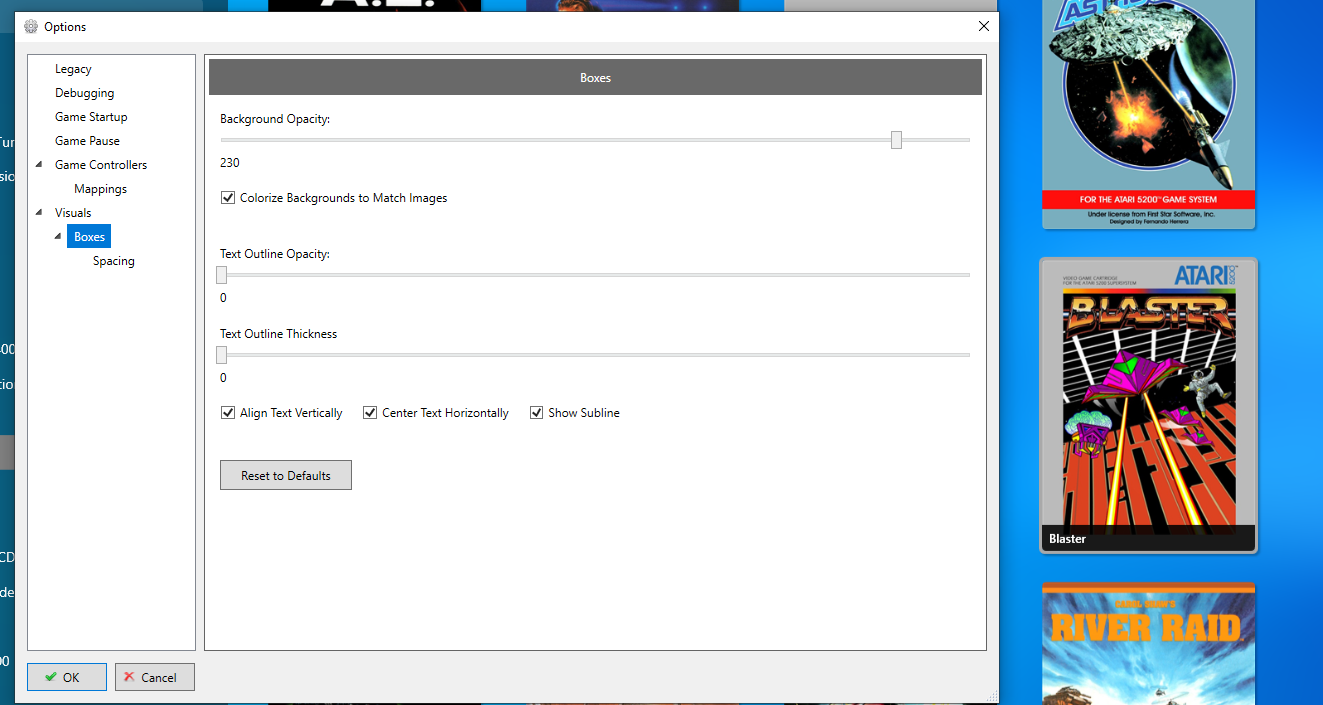Collapse the Visuals tree node
Viewport: 1323px width, 705px height.
tap(38, 213)
